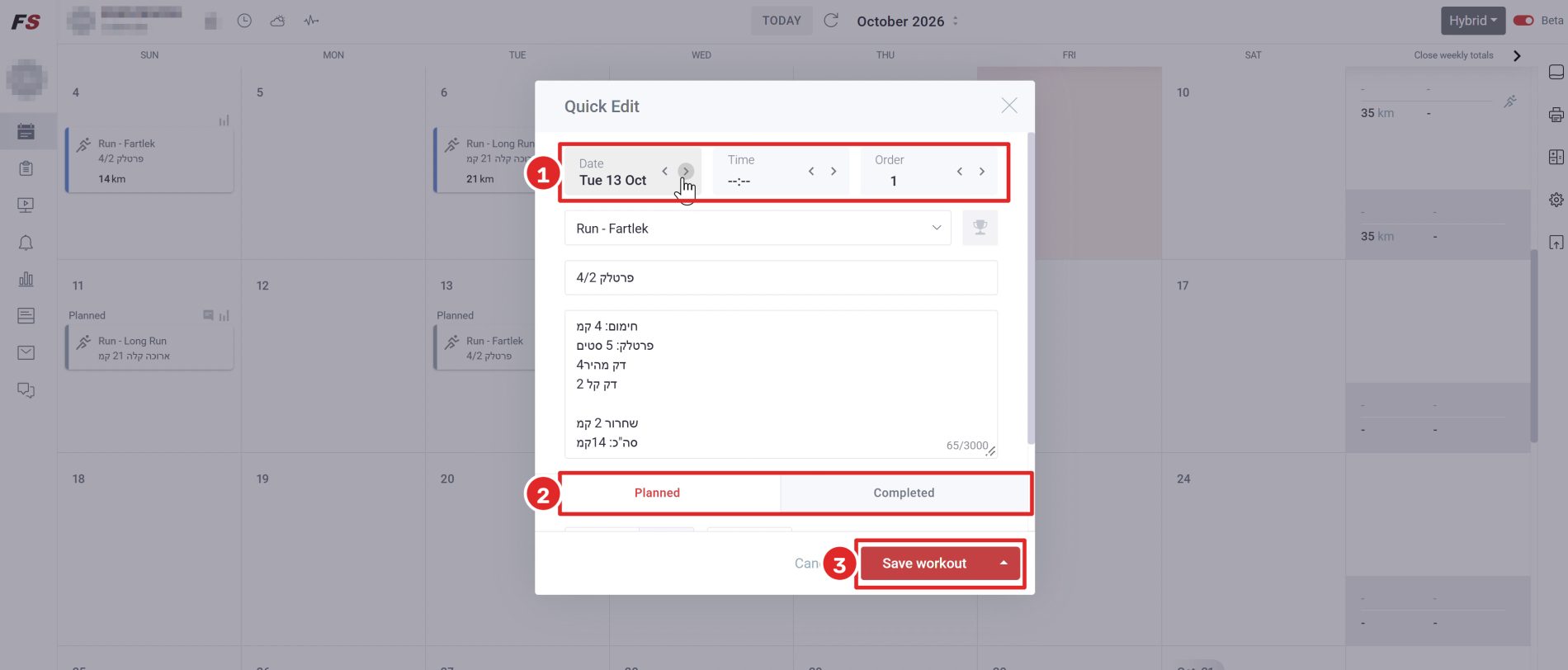The height and width of the screenshot is (670, 1568).
Task: Move Date to previous day arrow
Action: click(x=664, y=171)
